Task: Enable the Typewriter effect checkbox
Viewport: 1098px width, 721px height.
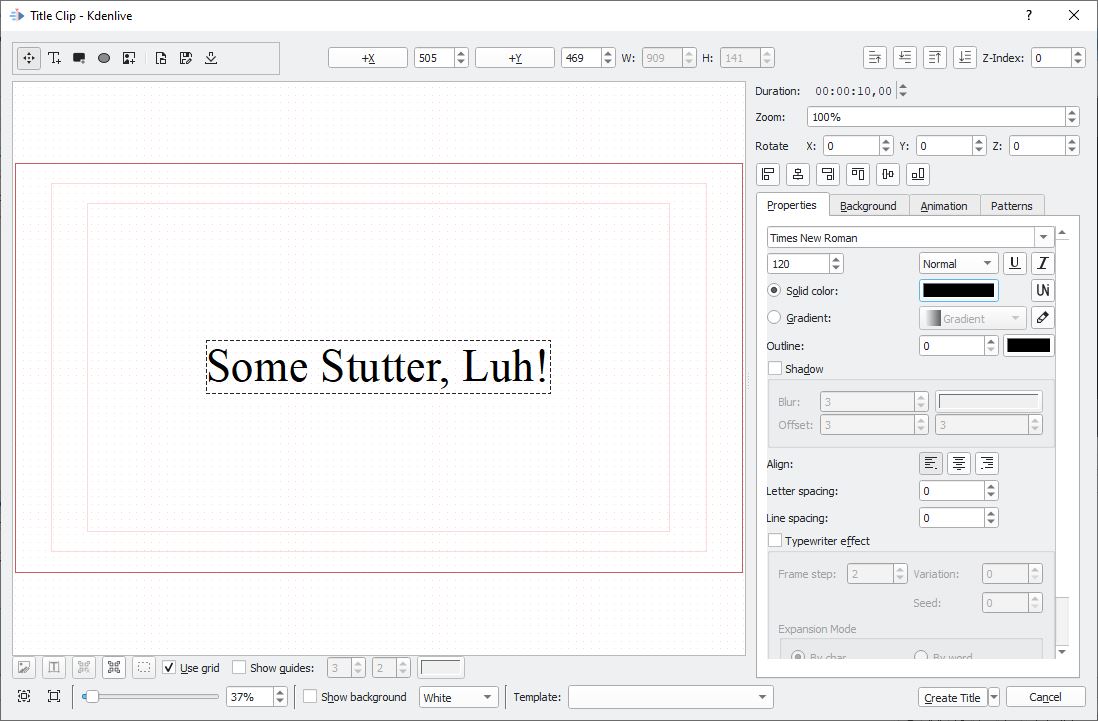Action: [774, 541]
